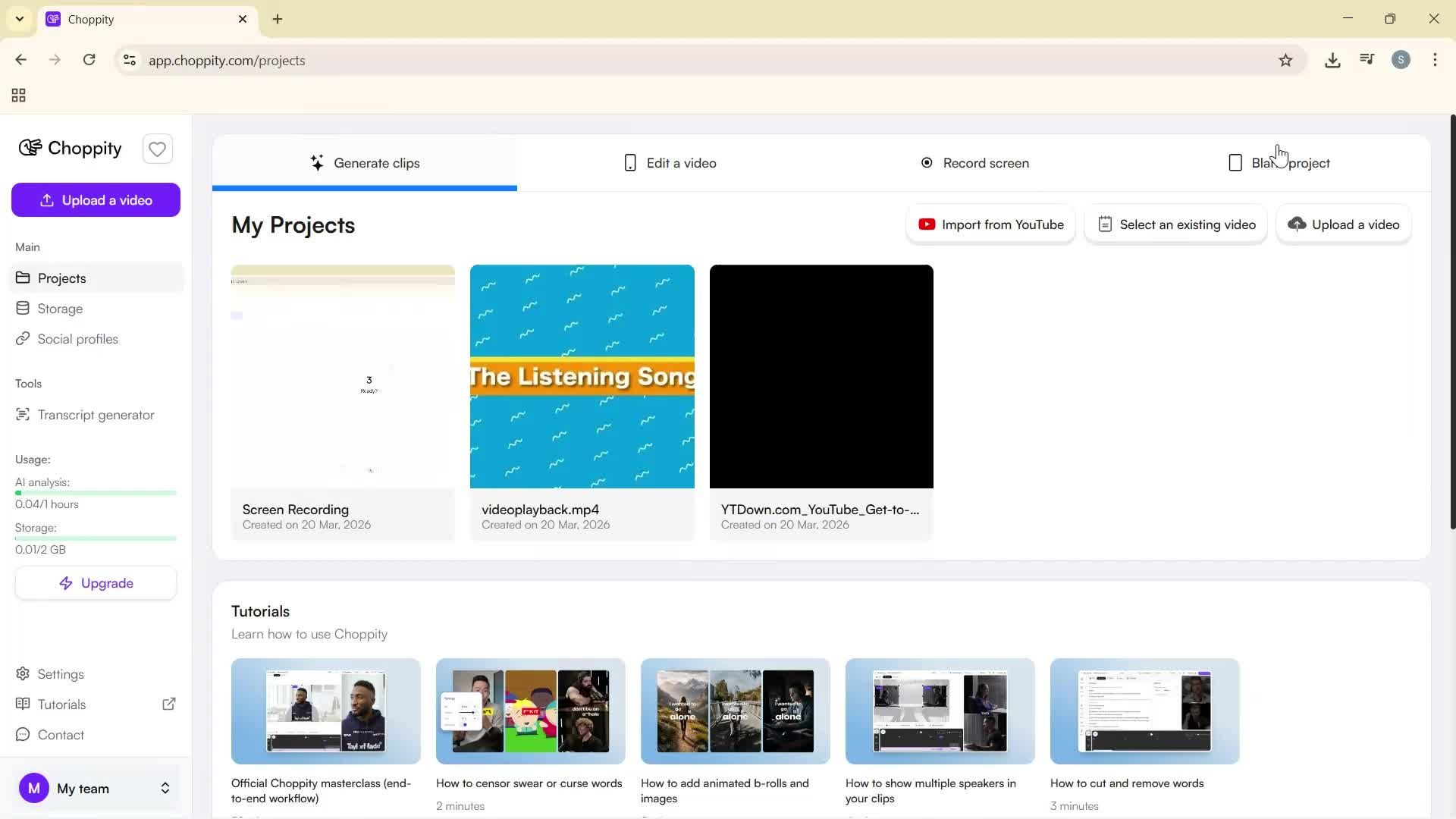
Task: Open Chrome's three-dot menu
Action: click(1436, 60)
